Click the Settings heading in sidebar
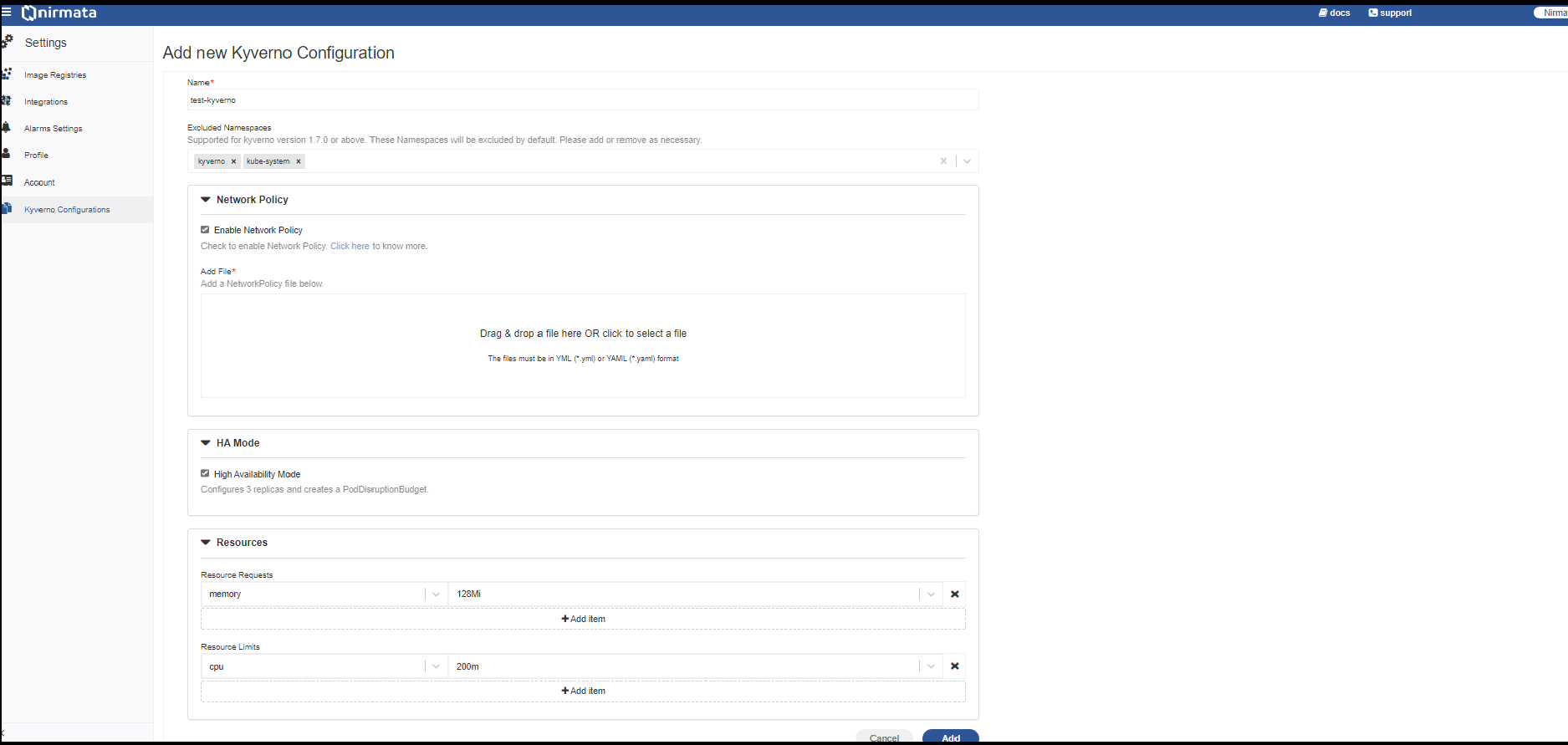1568x745 pixels. click(x=45, y=43)
